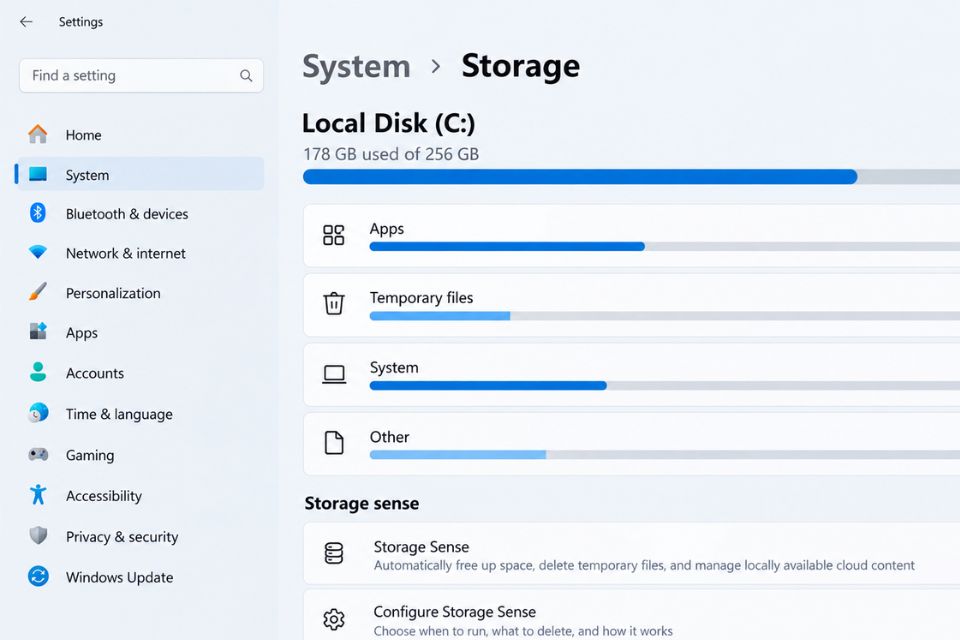This screenshot has height=640, width=960.
Task: Click the Time & language globe icon
Action: tap(38, 413)
